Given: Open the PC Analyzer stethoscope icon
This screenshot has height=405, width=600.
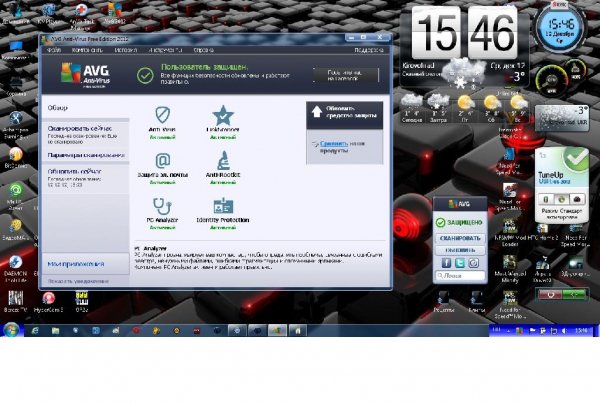Looking at the screenshot, I should [162, 206].
